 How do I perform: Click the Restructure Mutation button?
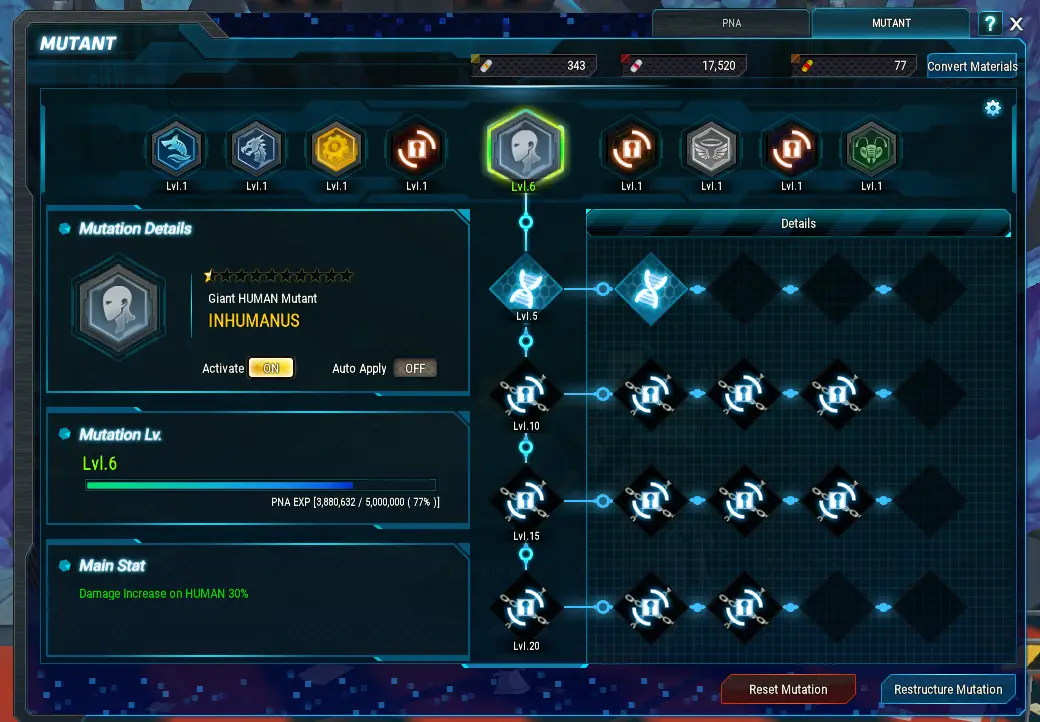(948, 690)
